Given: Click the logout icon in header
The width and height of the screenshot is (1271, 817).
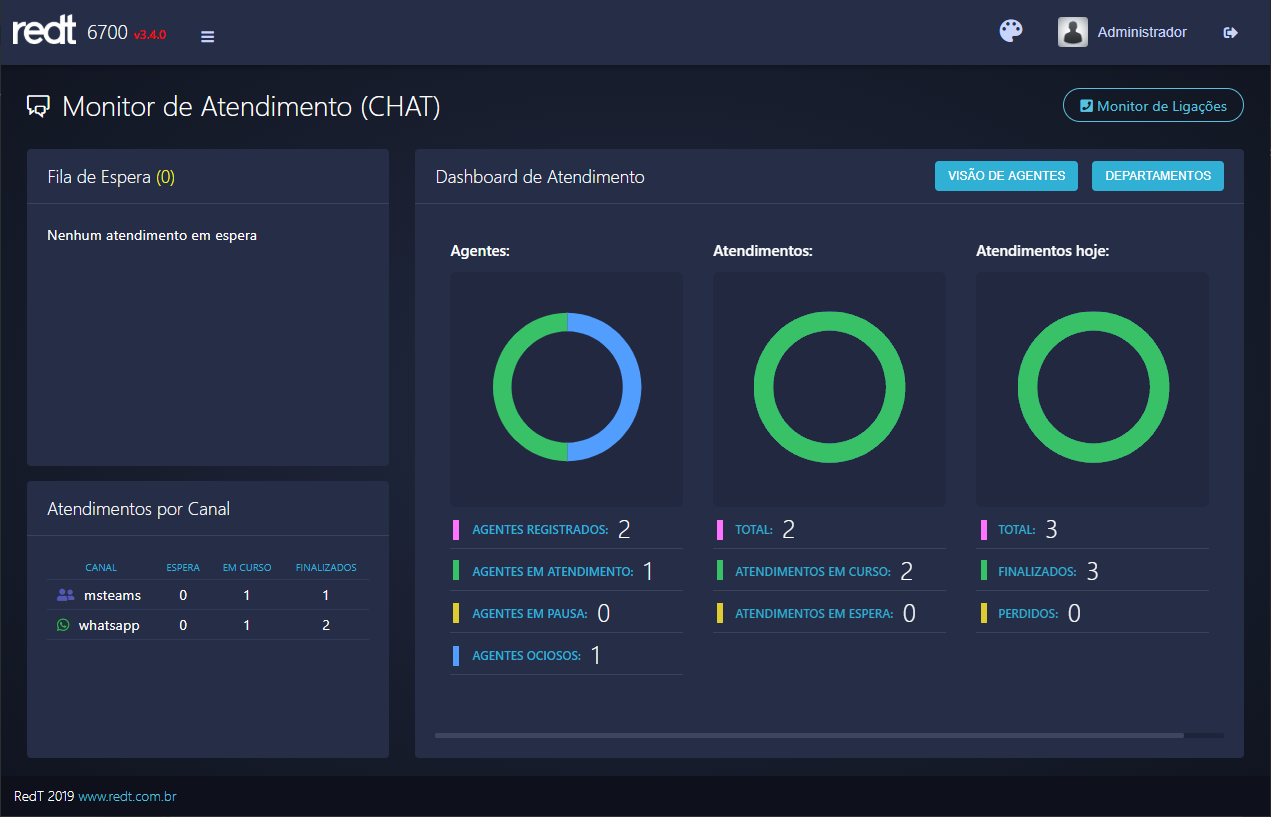Looking at the screenshot, I should [x=1230, y=33].
